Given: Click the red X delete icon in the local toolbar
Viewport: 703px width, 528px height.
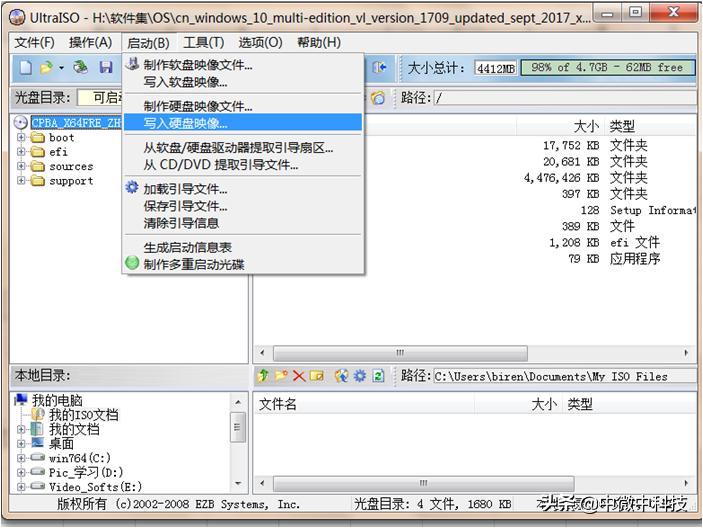Looking at the screenshot, I should pos(299,376).
